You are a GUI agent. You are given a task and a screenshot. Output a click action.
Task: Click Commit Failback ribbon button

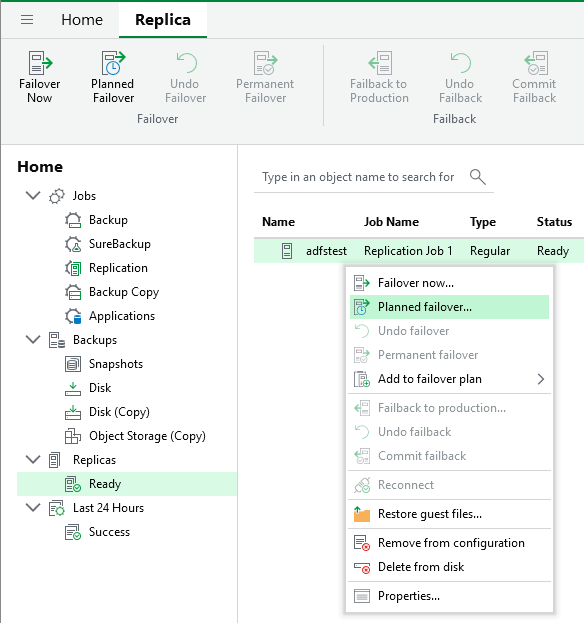tap(534, 77)
